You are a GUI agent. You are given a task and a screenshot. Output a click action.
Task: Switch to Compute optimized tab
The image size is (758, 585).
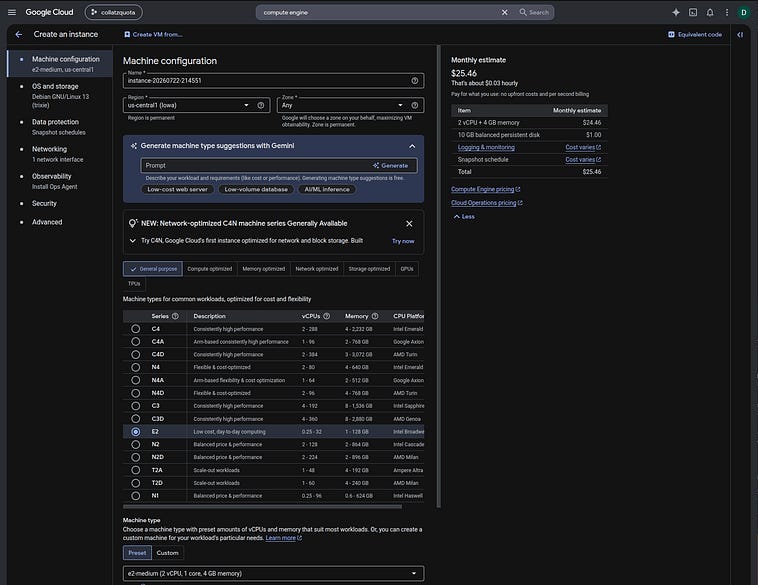tap(209, 269)
